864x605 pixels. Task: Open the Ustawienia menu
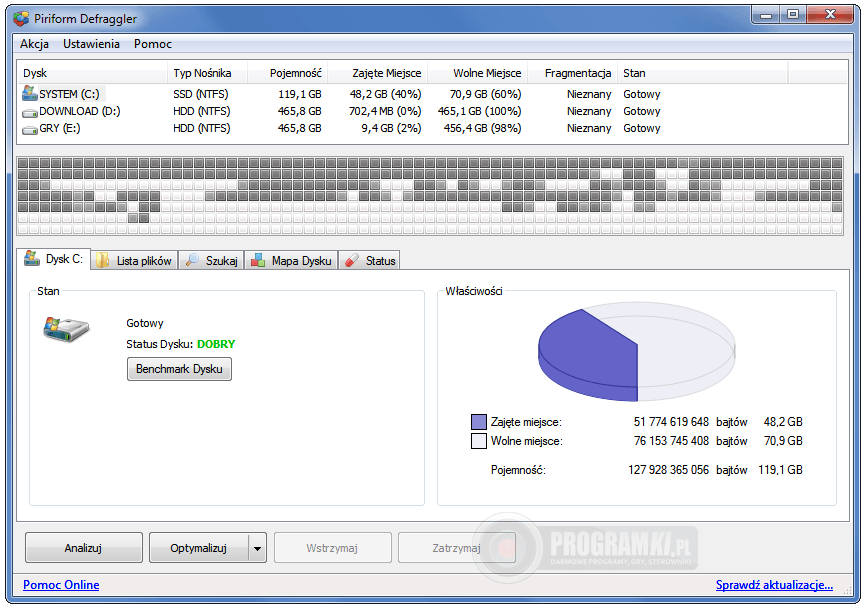pyautogui.click(x=91, y=44)
